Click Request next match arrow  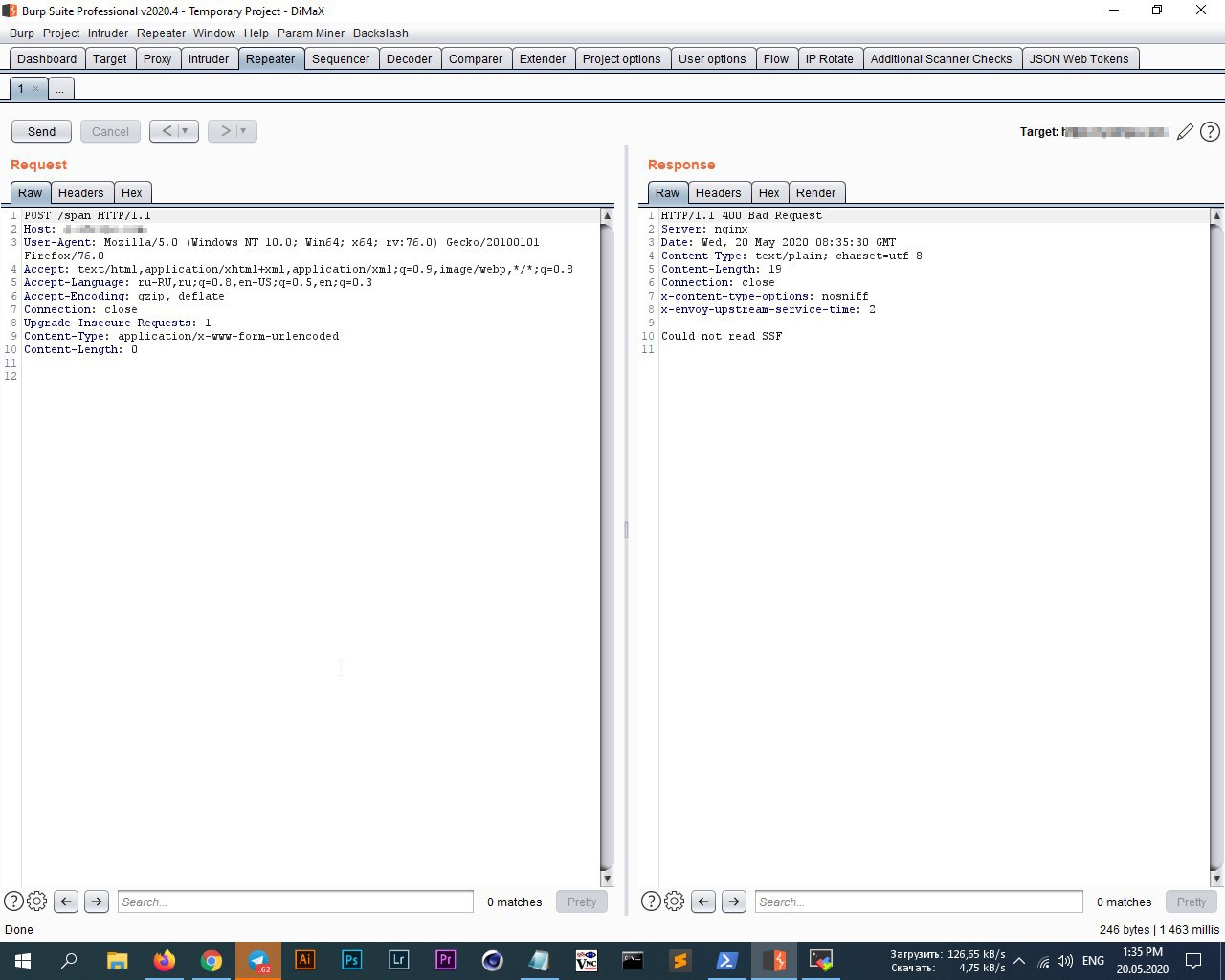(97, 902)
